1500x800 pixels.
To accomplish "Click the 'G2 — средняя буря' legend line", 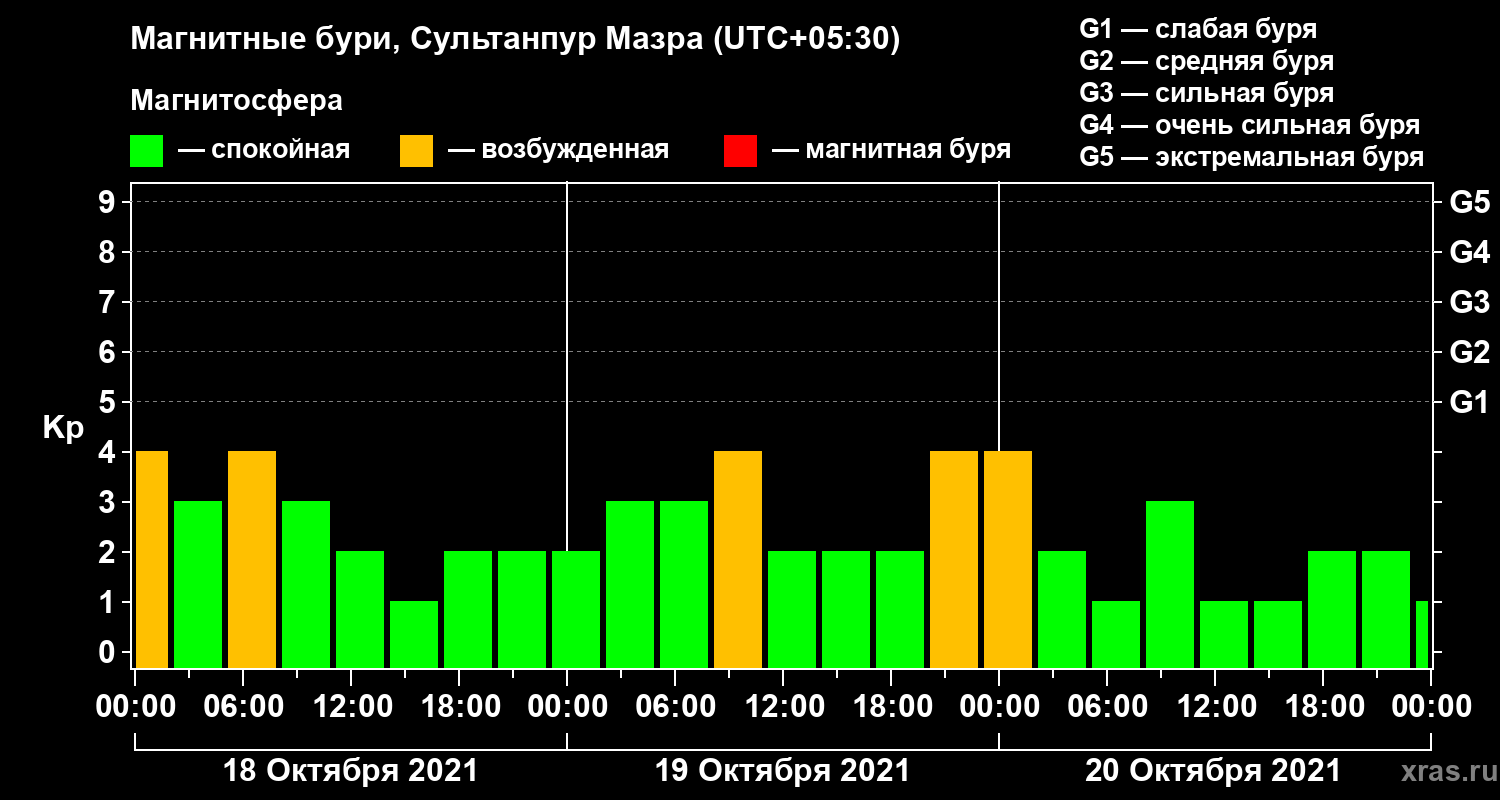I will tap(1206, 61).
